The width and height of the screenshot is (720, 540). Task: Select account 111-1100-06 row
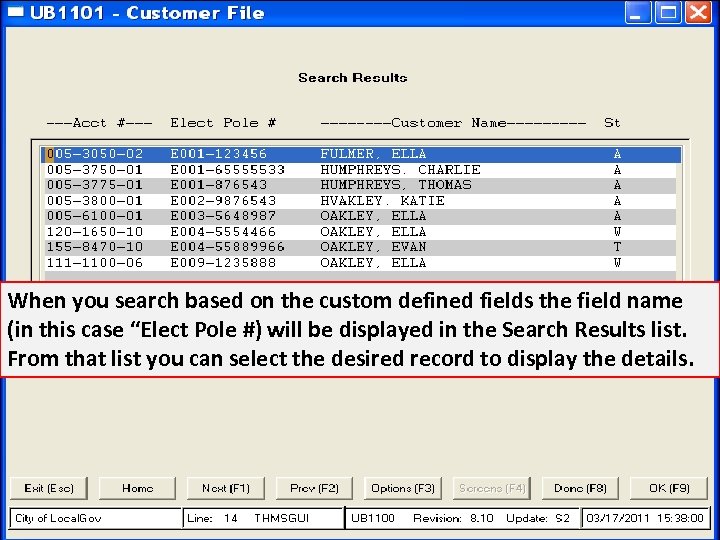pyautogui.click(x=360, y=263)
